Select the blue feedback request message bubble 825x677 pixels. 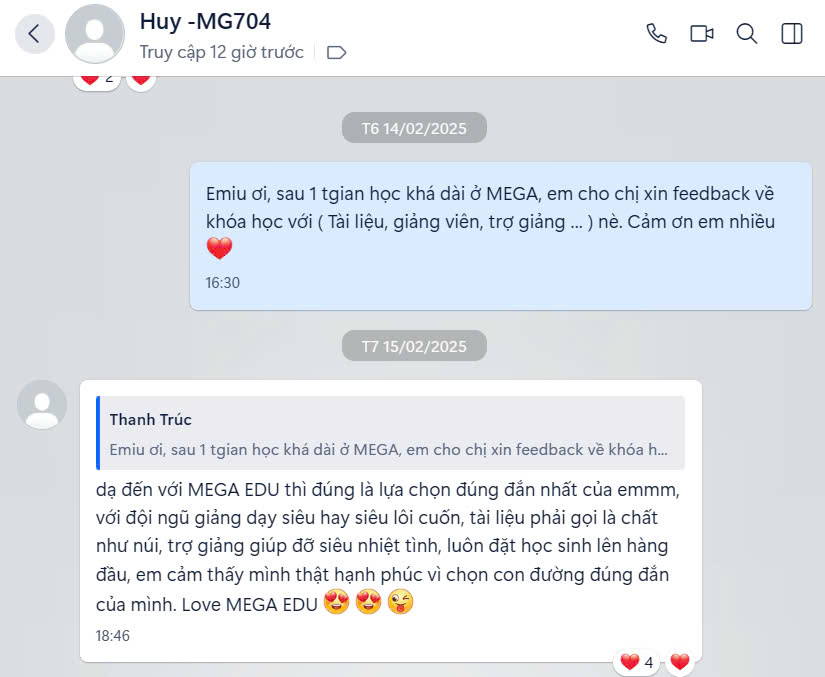[x=501, y=236]
